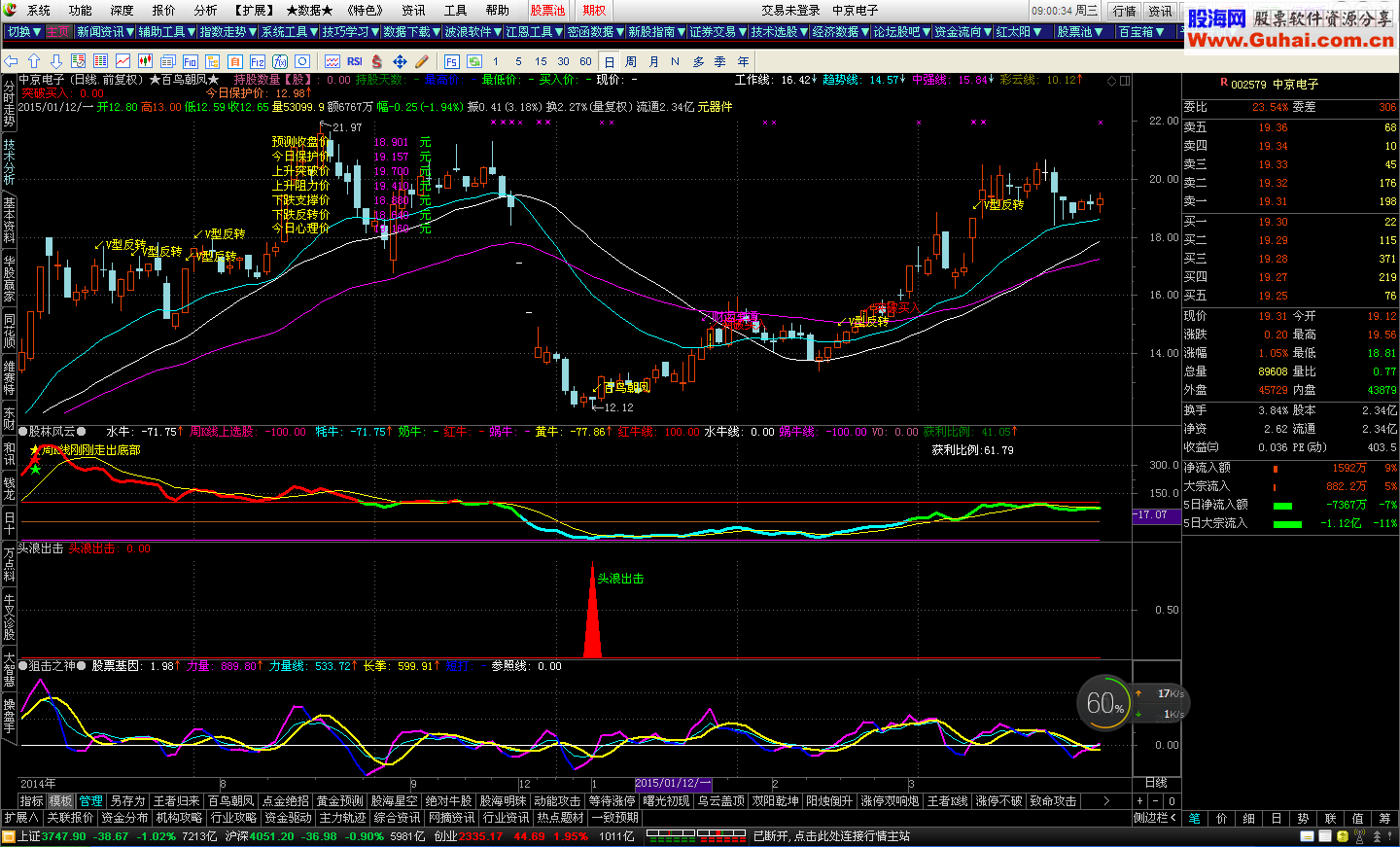Open the intraday line chart icon

point(122,61)
